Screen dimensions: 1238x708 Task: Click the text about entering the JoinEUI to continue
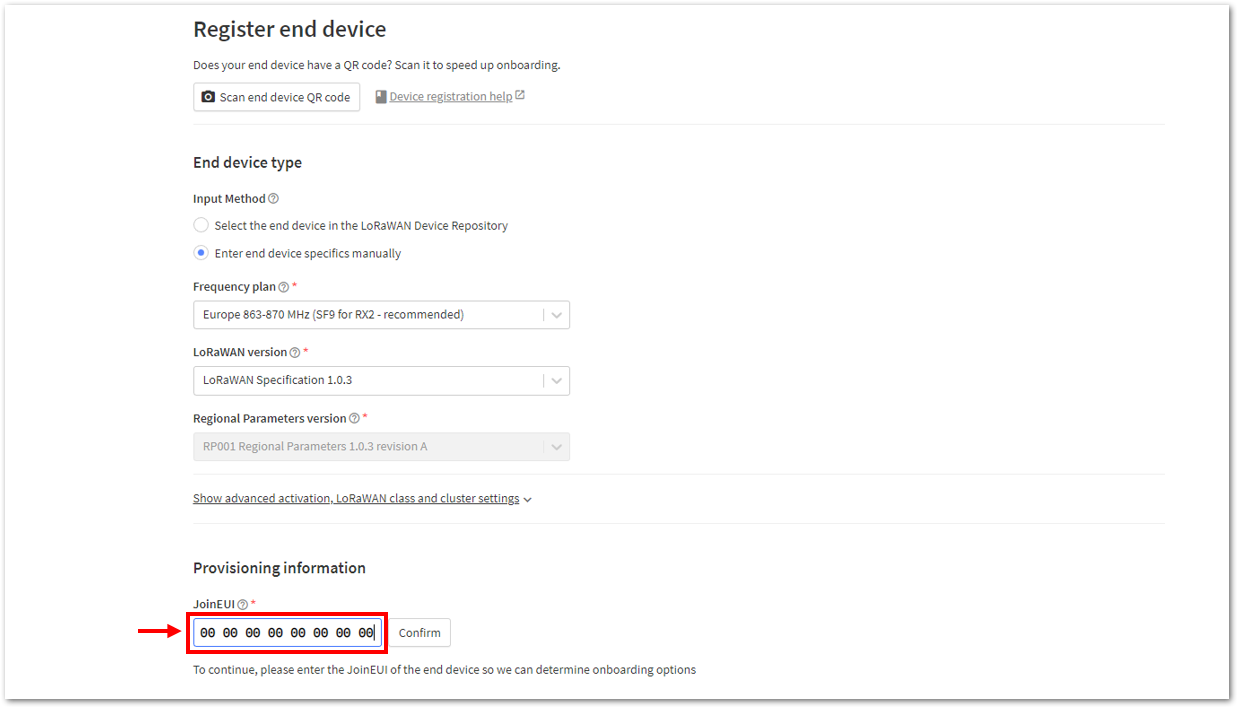tap(444, 669)
